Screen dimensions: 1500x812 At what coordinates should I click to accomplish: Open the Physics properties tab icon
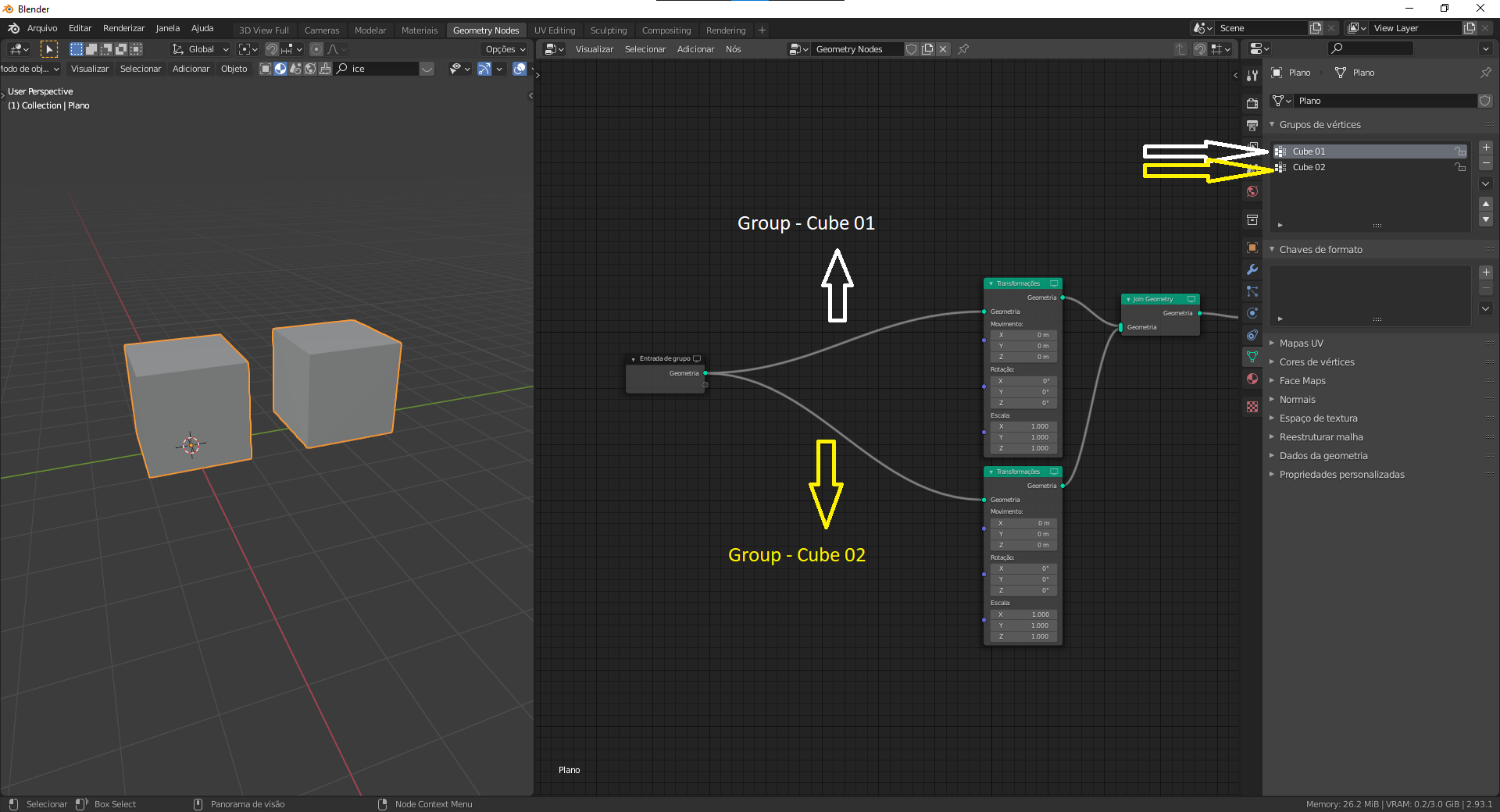(x=1252, y=313)
